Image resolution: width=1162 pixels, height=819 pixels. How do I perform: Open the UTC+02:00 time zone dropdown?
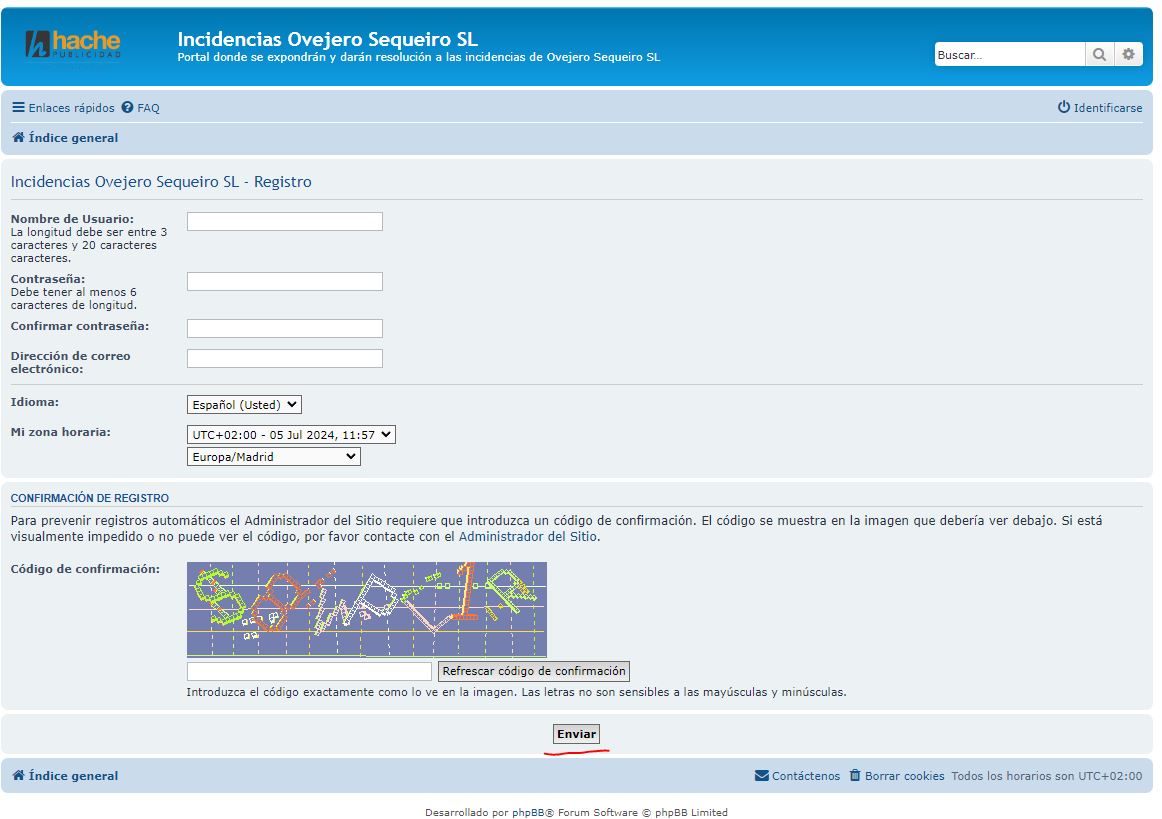point(291,434)
